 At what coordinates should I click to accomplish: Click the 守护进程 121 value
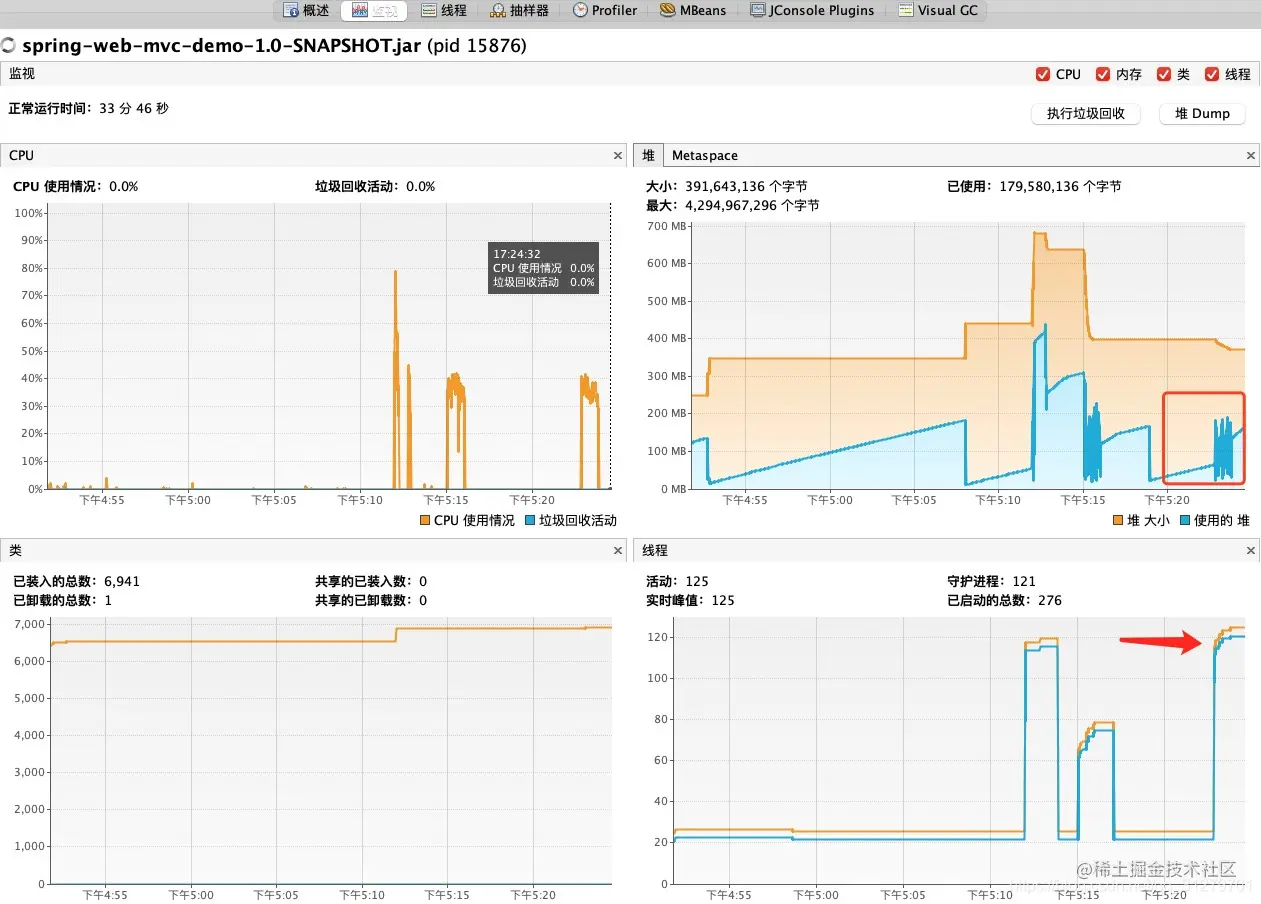pyautogui.click(x=1024, y=581)
